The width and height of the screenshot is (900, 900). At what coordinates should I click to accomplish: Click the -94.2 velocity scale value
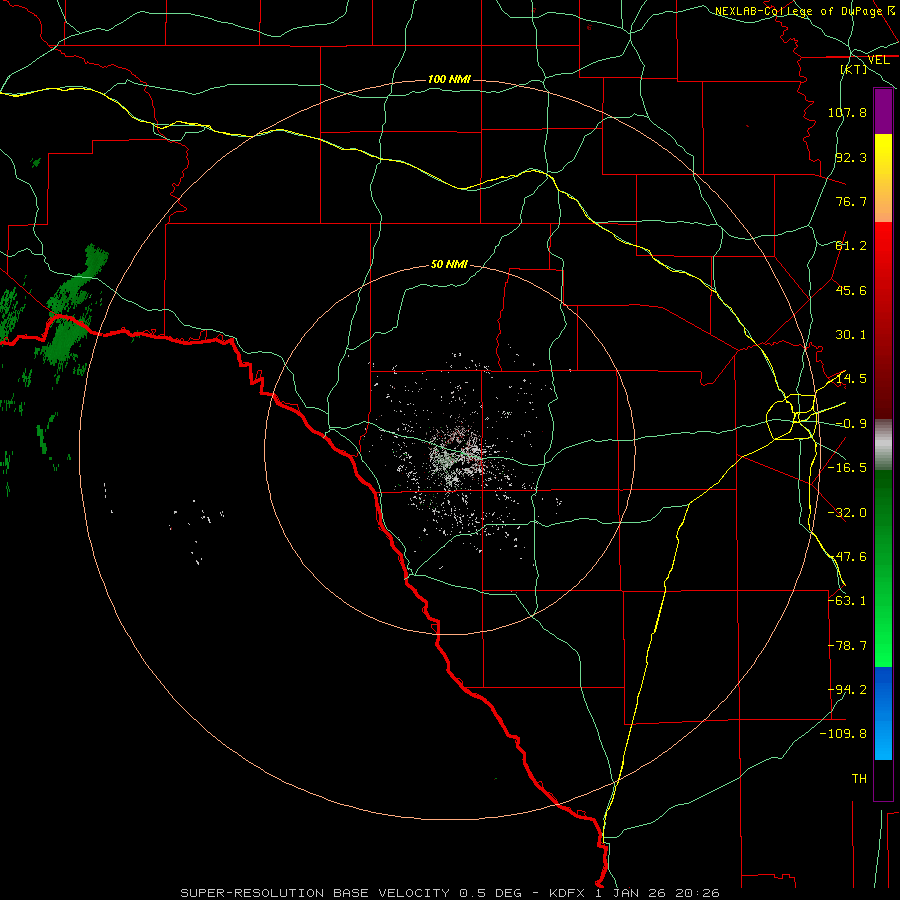pos(847,690)
